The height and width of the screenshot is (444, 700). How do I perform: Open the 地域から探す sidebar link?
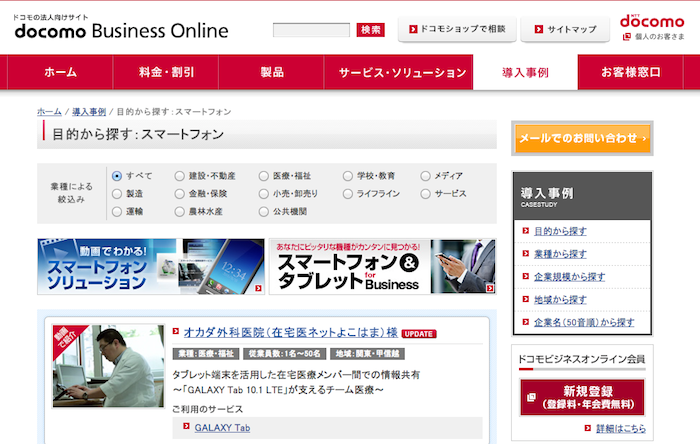click(560, 299)
